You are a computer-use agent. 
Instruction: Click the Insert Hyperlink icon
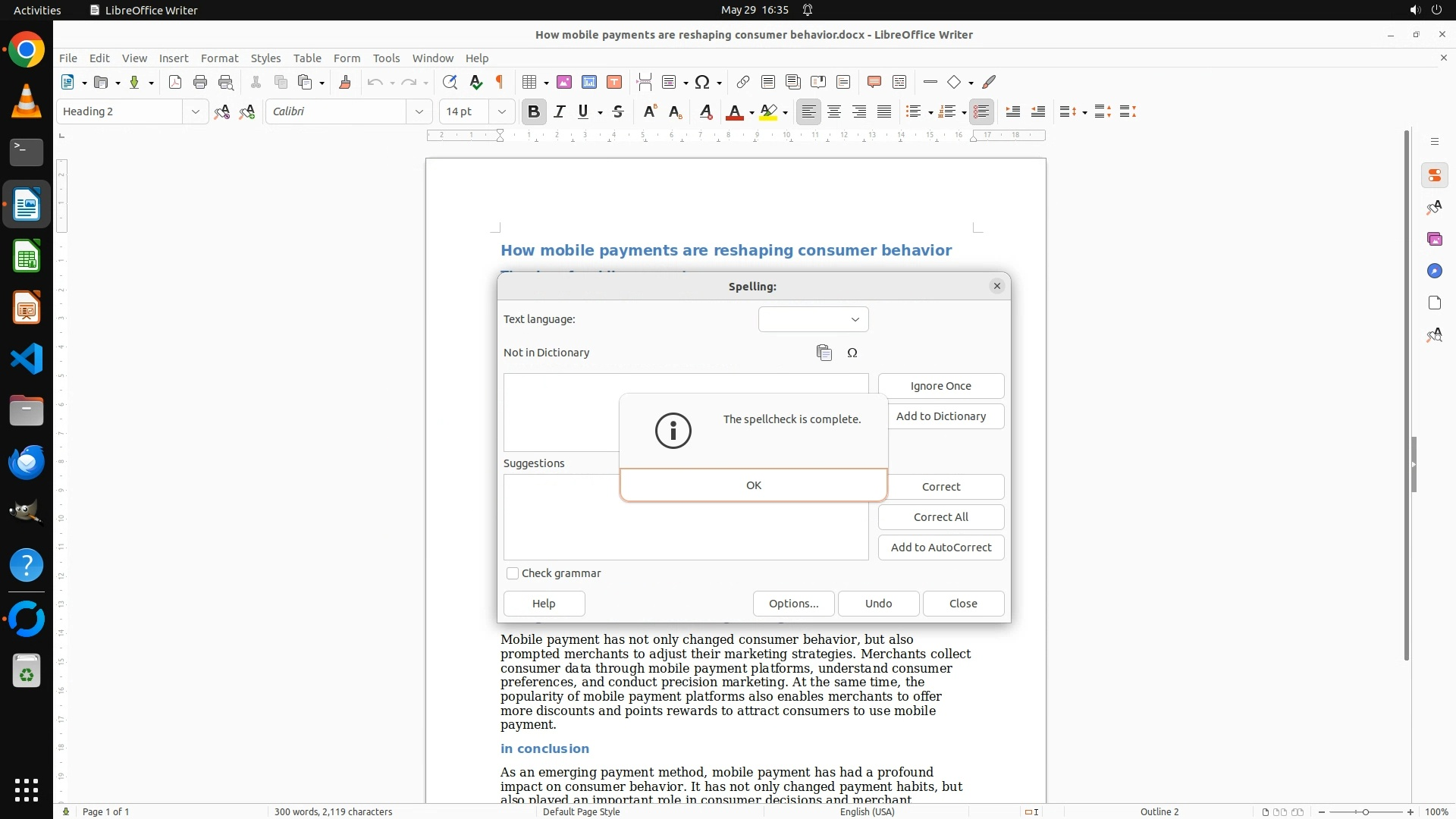pos(743,82)
